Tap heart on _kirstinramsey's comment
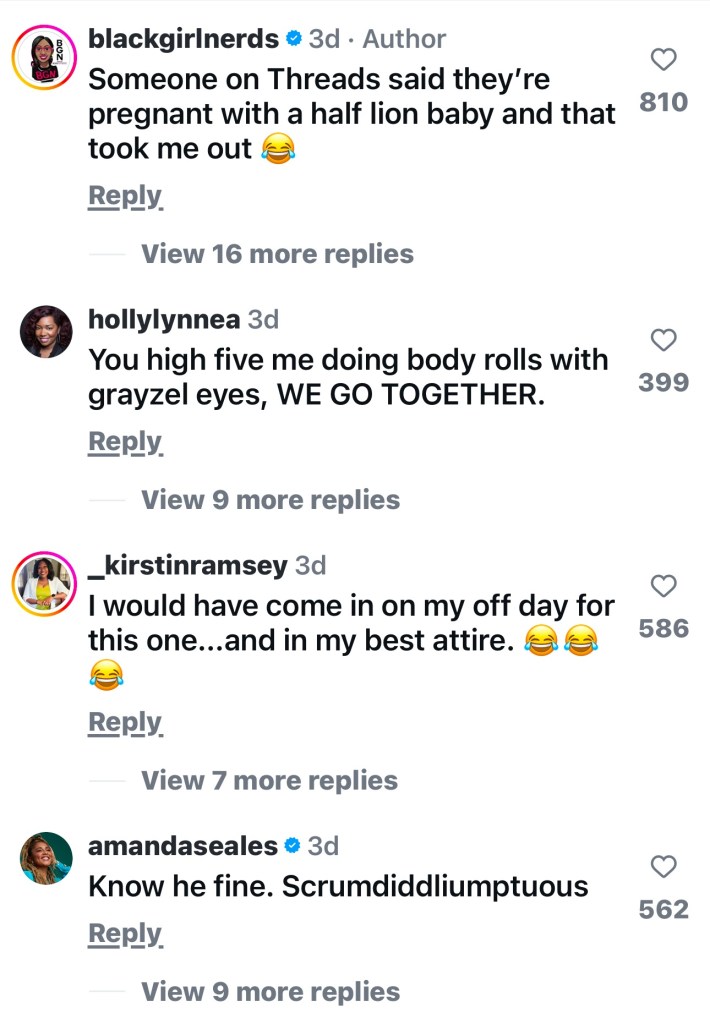The height and width of the screenshot is (1024, 710). [x=664, y=586]
